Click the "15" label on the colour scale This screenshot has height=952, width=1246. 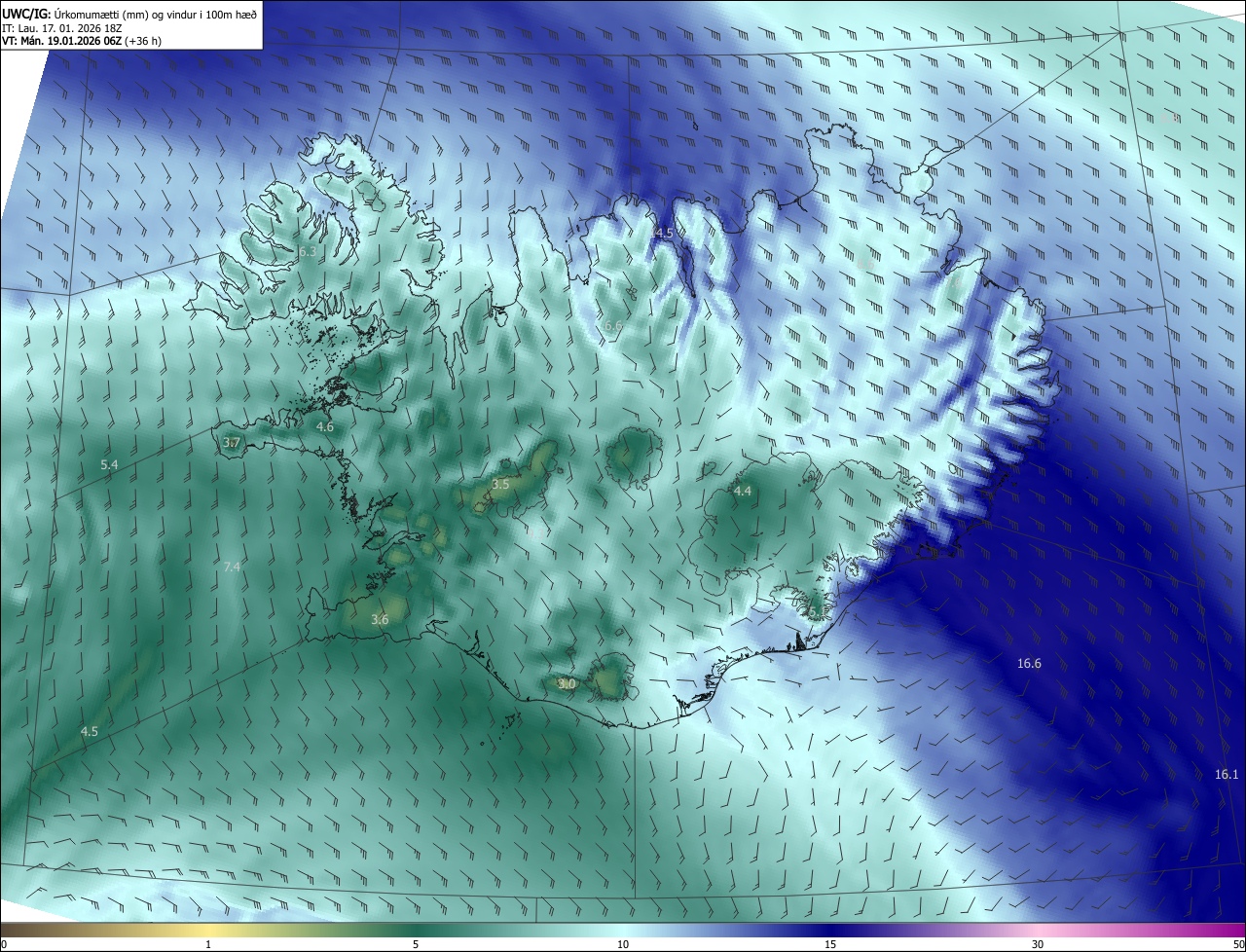pyautogui.click(x=830, y=944)
